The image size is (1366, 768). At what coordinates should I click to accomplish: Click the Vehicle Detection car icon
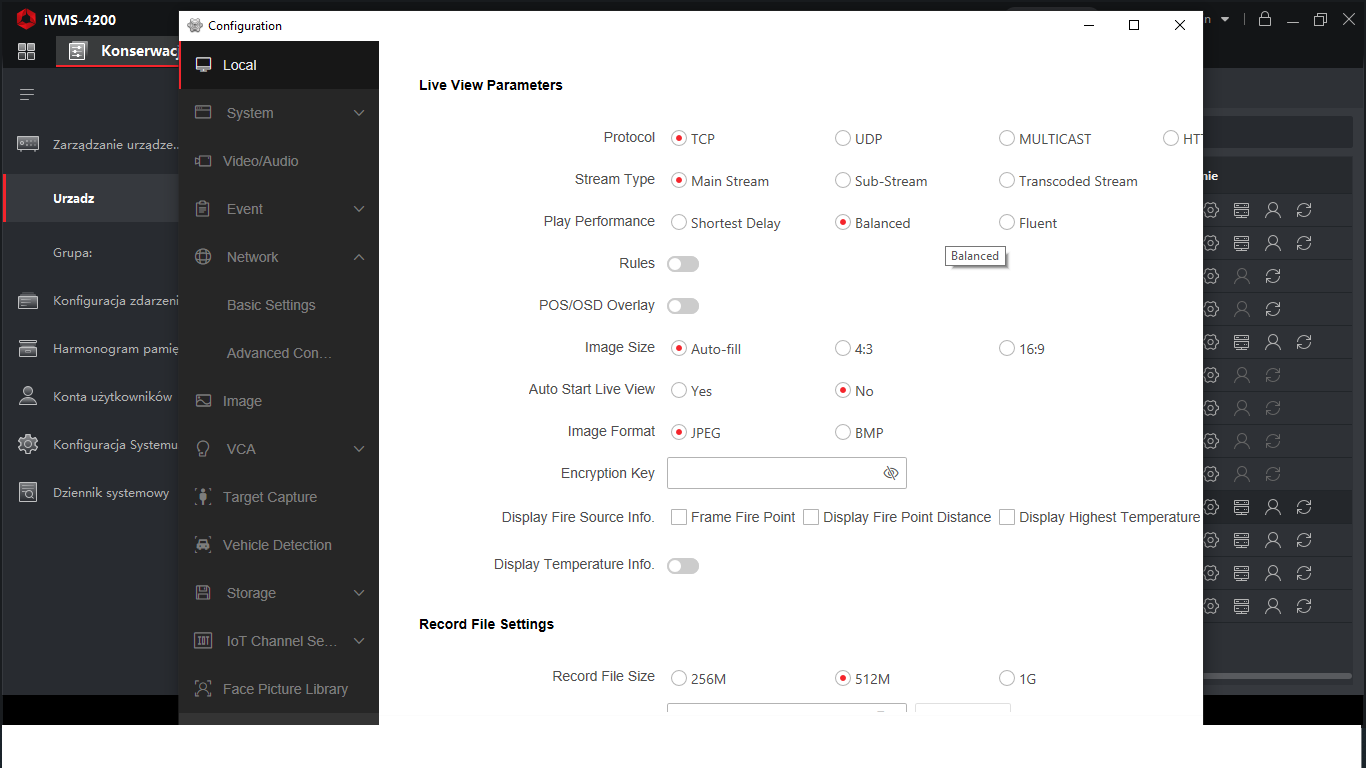tap(203, 545)
